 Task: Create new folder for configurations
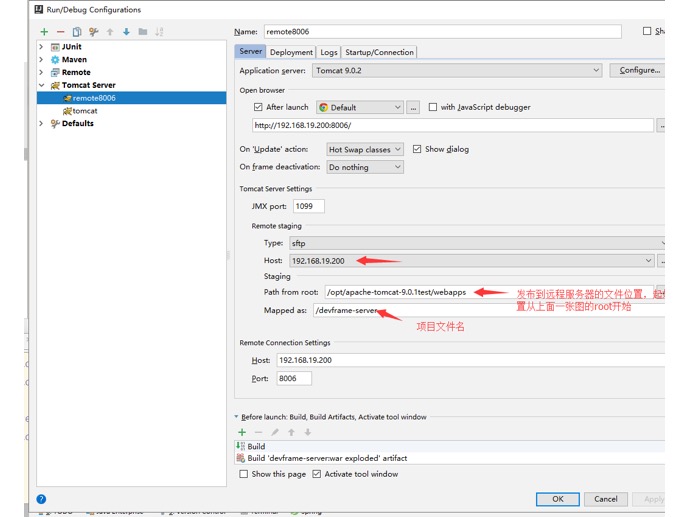[x=143, y=32]
